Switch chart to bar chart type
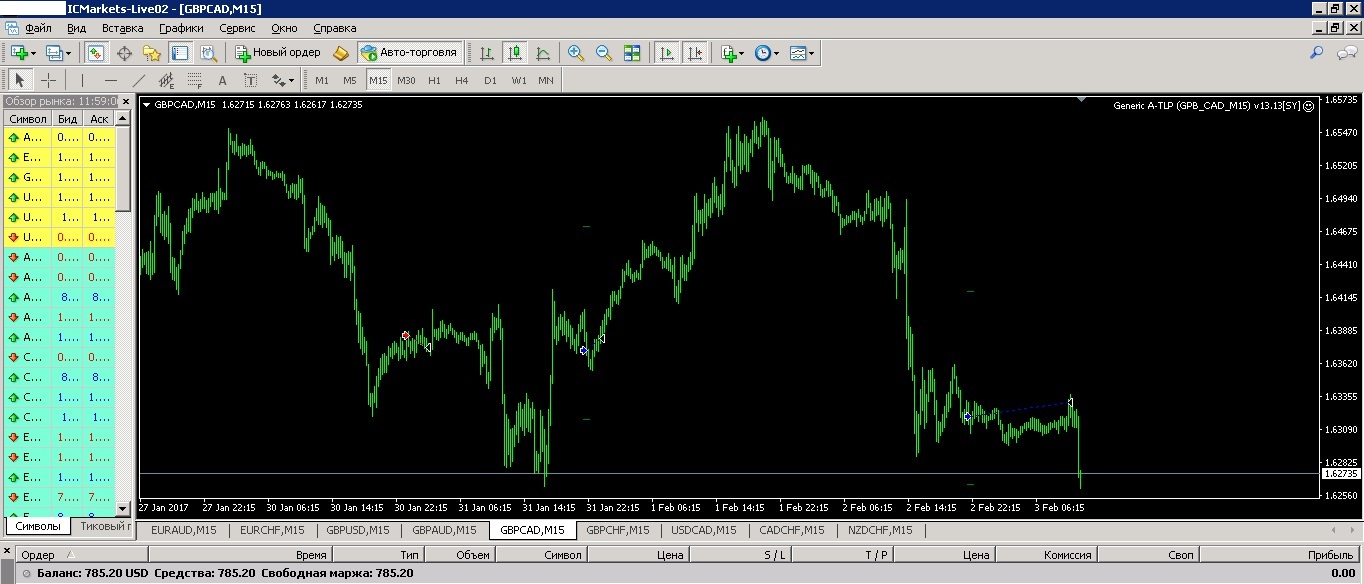 coord(487,53)
